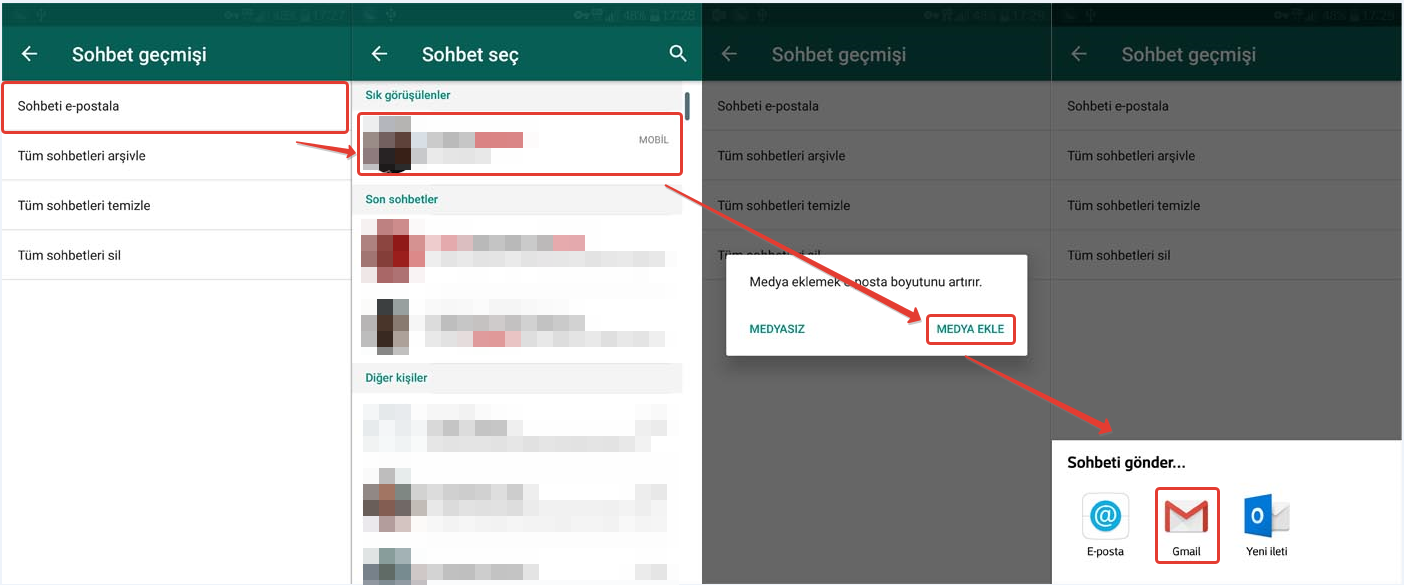The width and height of the screenshot is (1404, 585).
Task: Tap the avatar of the Sık görüşülenler contact
Action: point(387,142)
